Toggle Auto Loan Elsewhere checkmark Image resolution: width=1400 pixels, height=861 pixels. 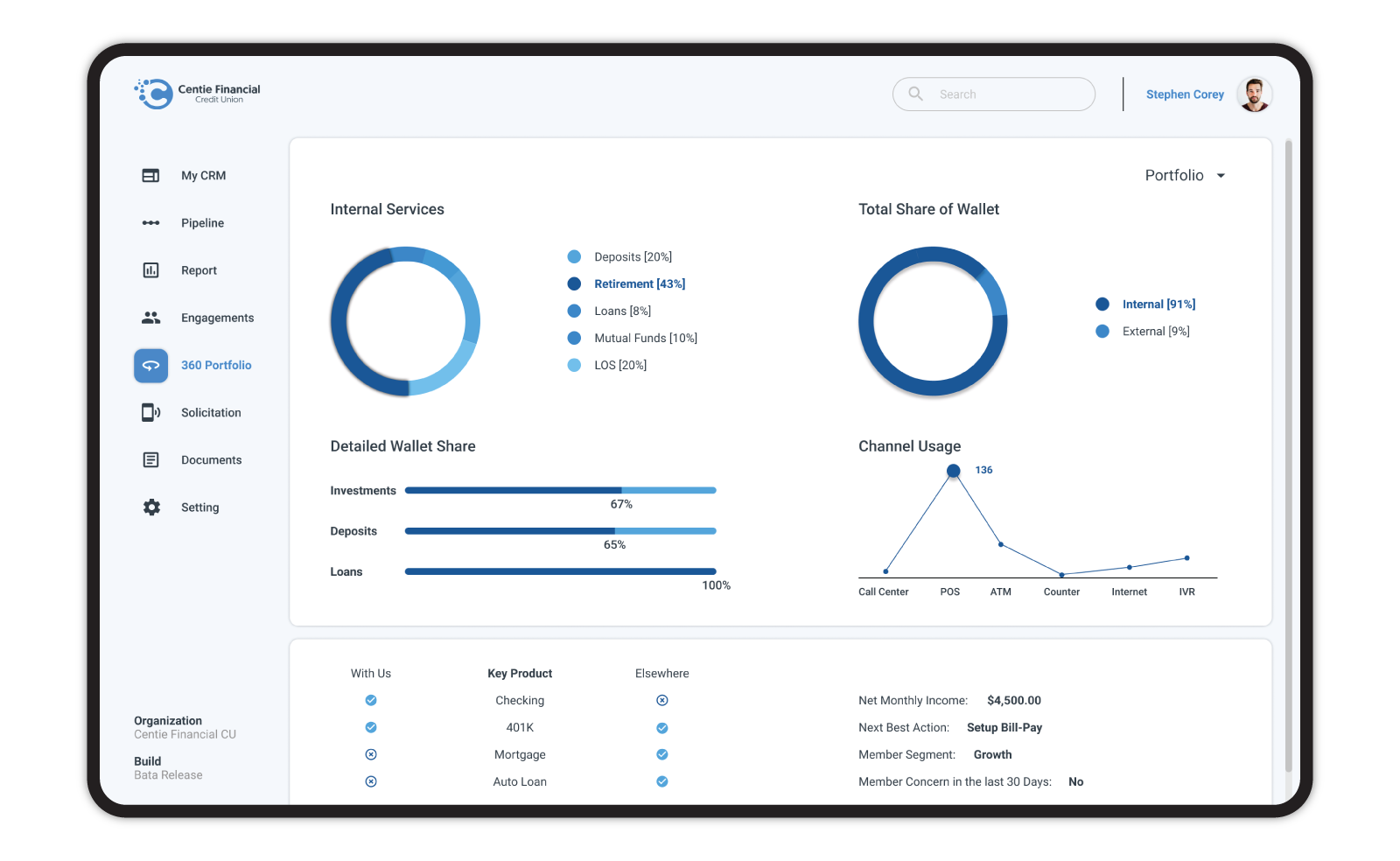pyautogui.click(x=662, y=781)
